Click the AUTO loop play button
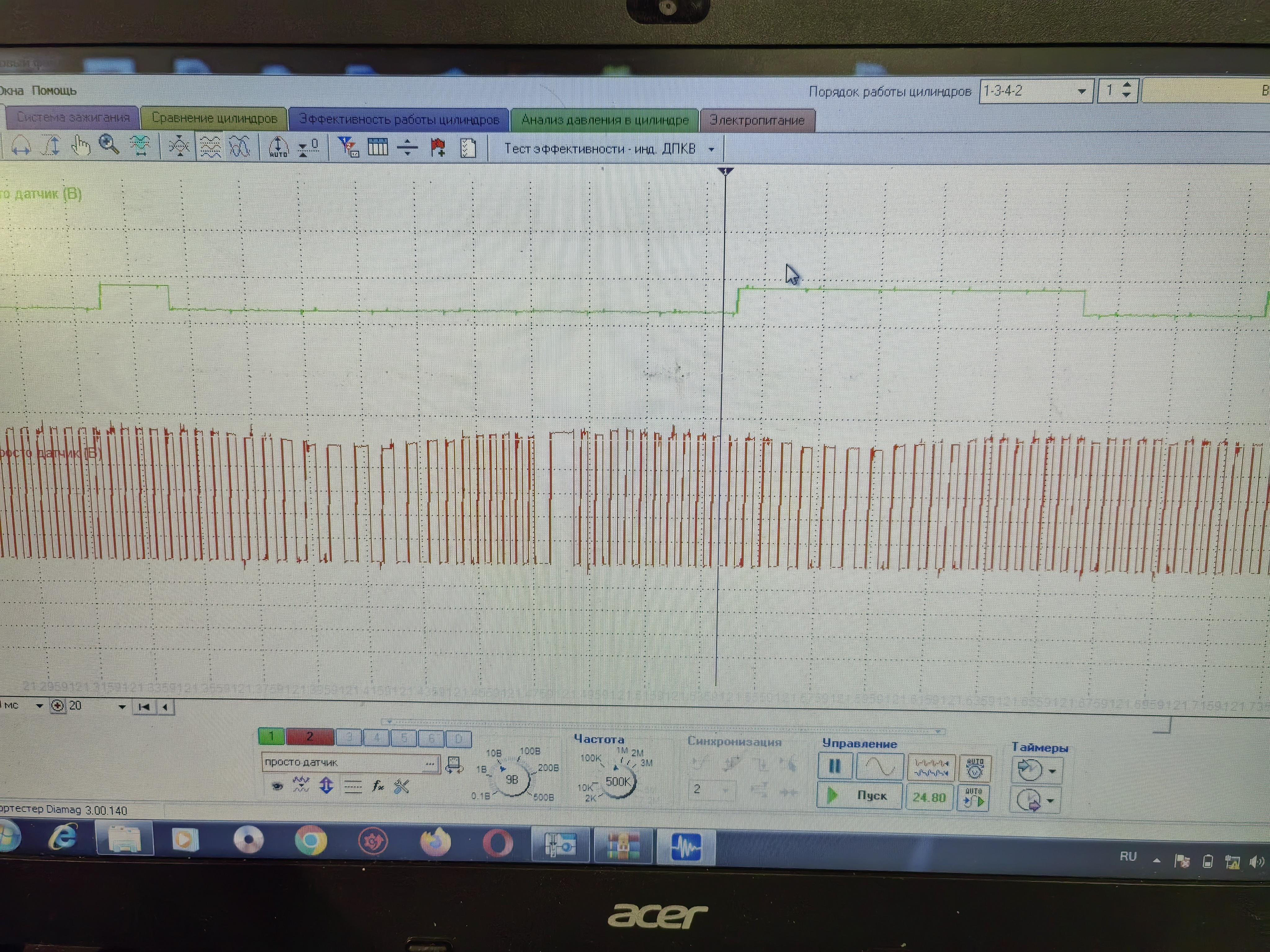Viewport: 1270px width, 952px height. pos(974,798)
